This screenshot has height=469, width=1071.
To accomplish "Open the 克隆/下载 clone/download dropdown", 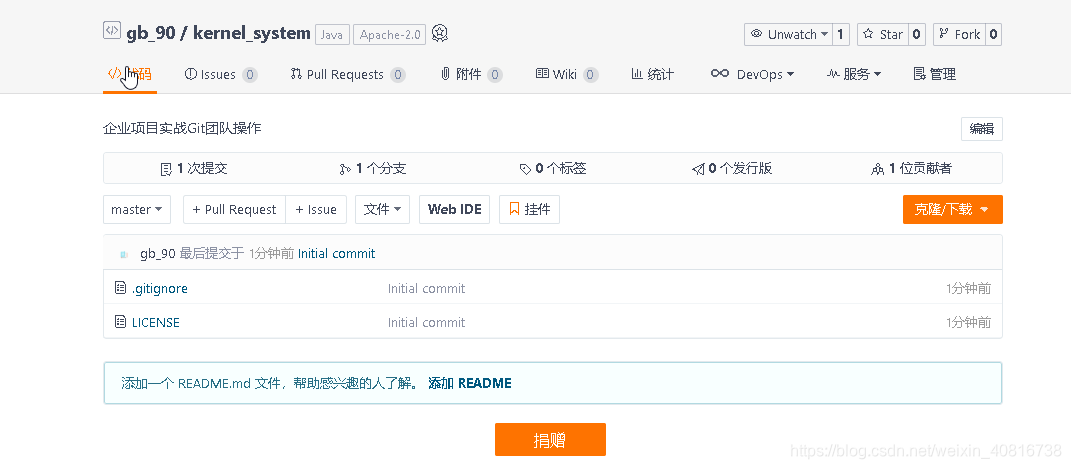I will 952,210.
